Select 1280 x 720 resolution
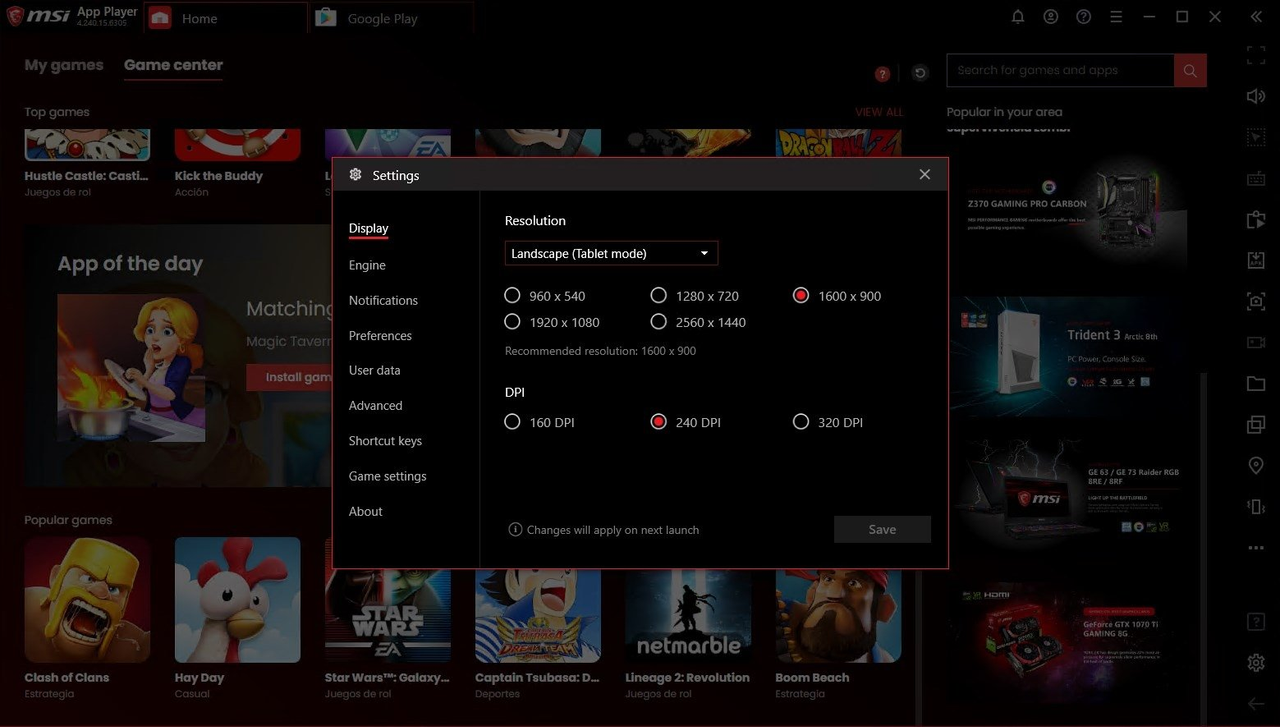Viewport: 1280px width, 727px height. (x=695, y=296)
